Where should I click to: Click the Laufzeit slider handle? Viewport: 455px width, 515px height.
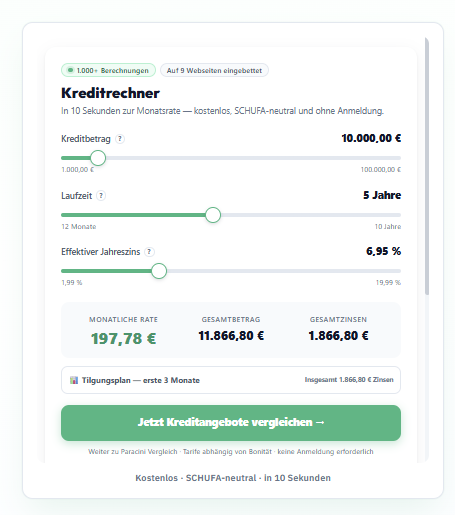213,215
